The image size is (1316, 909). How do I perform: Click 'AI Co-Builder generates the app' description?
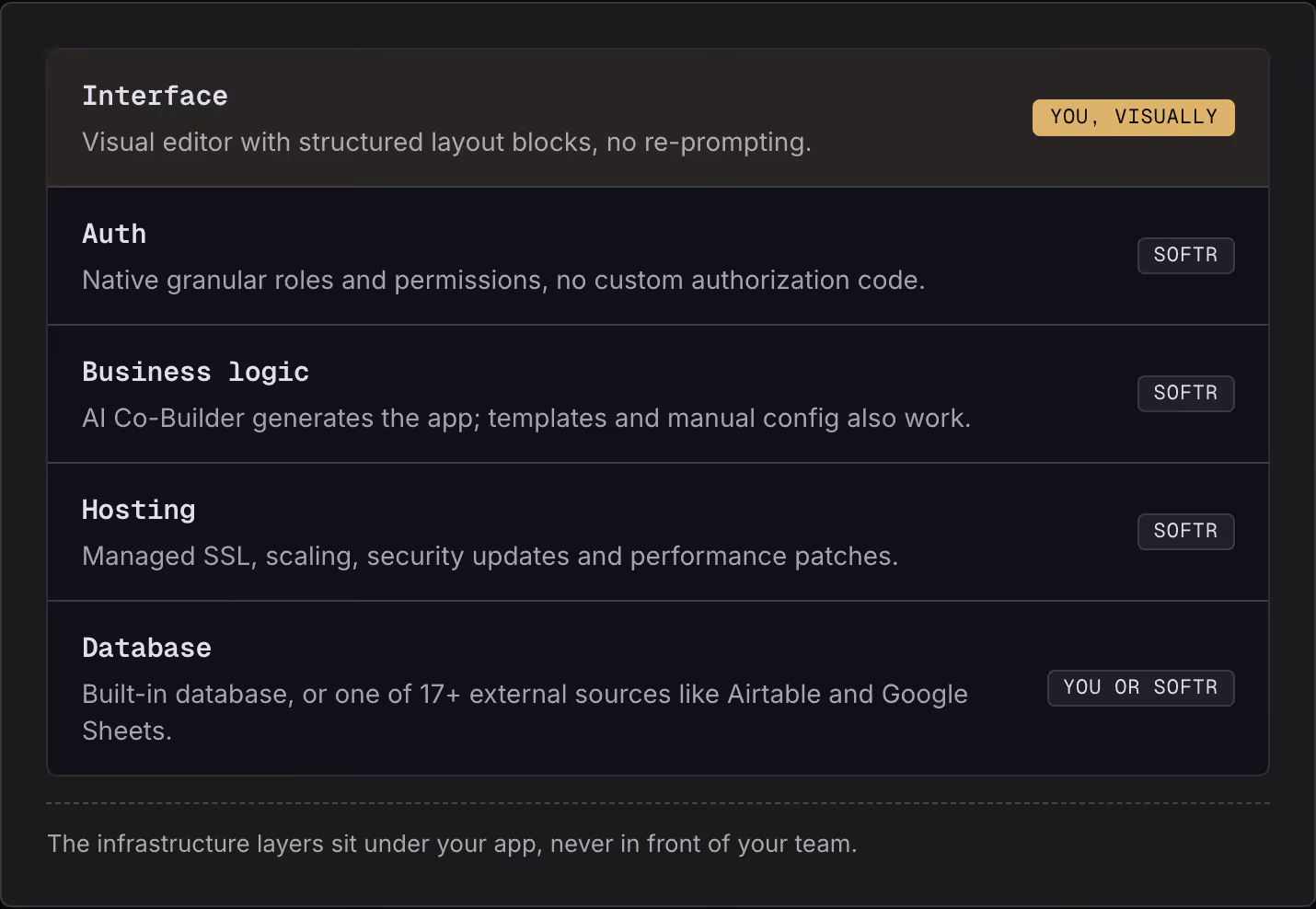[x=526, y=419]
